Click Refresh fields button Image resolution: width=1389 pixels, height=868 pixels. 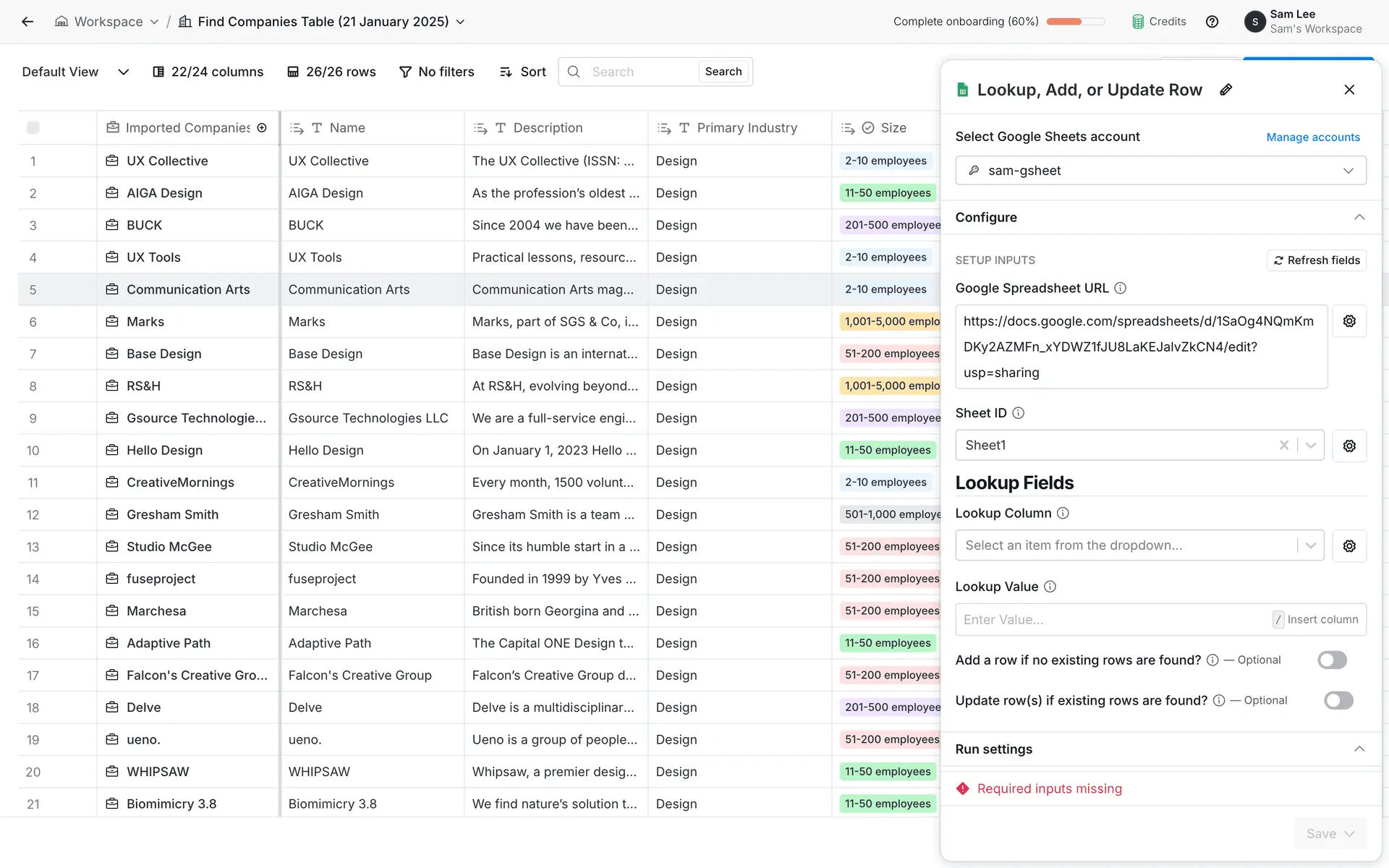(1316, 260)
